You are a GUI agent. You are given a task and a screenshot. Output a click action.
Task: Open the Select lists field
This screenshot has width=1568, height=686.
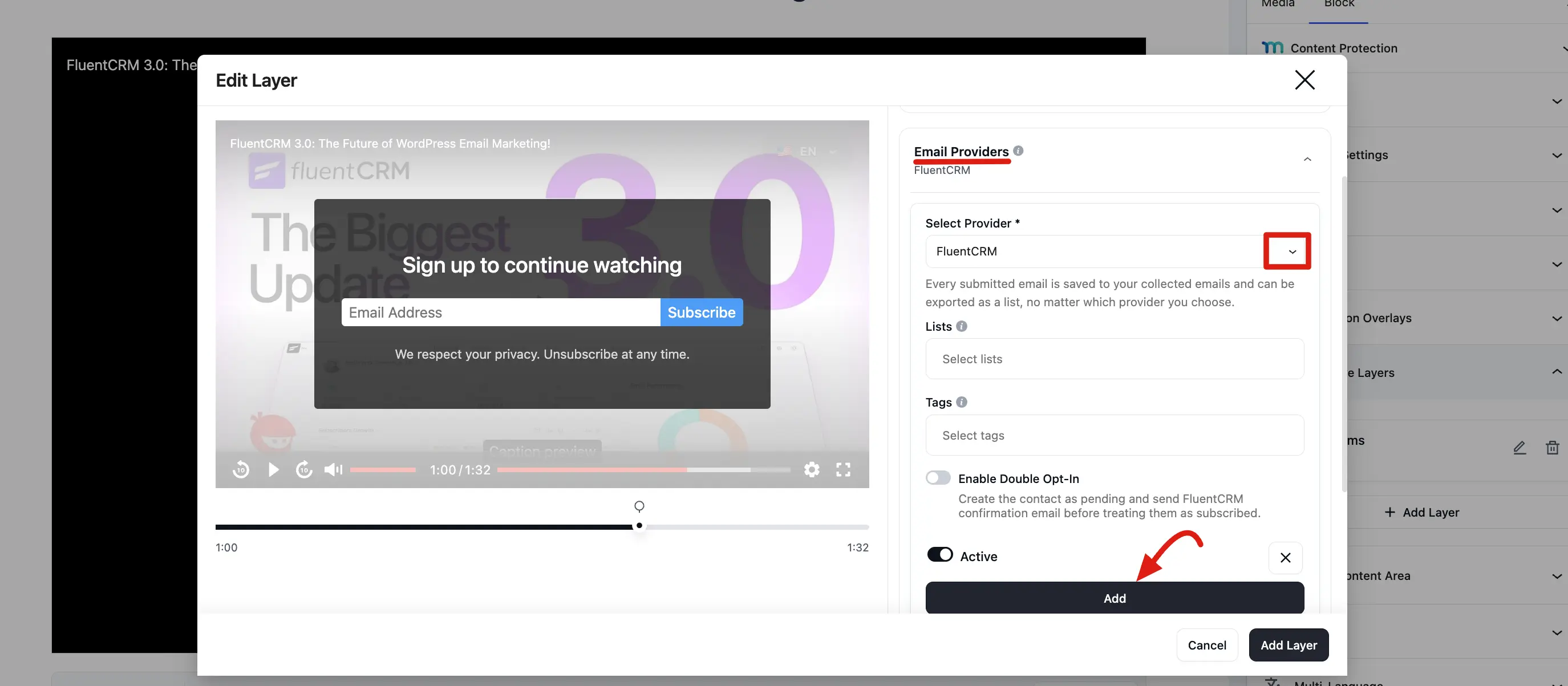click(1115, 359)
